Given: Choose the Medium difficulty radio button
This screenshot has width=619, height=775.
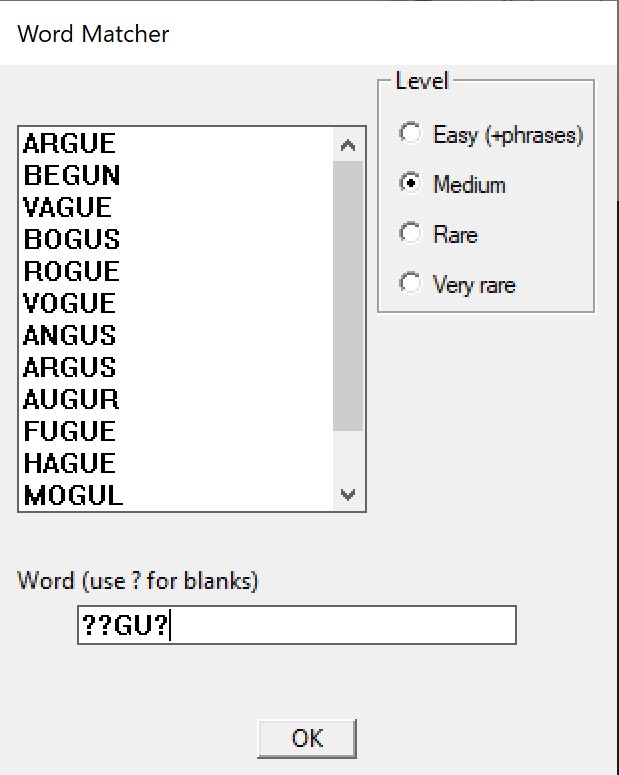Looking at the screenshot, I should [x=452, y=184].
